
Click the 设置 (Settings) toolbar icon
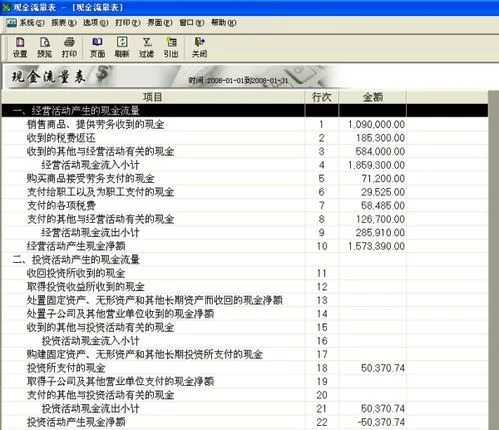20,47
